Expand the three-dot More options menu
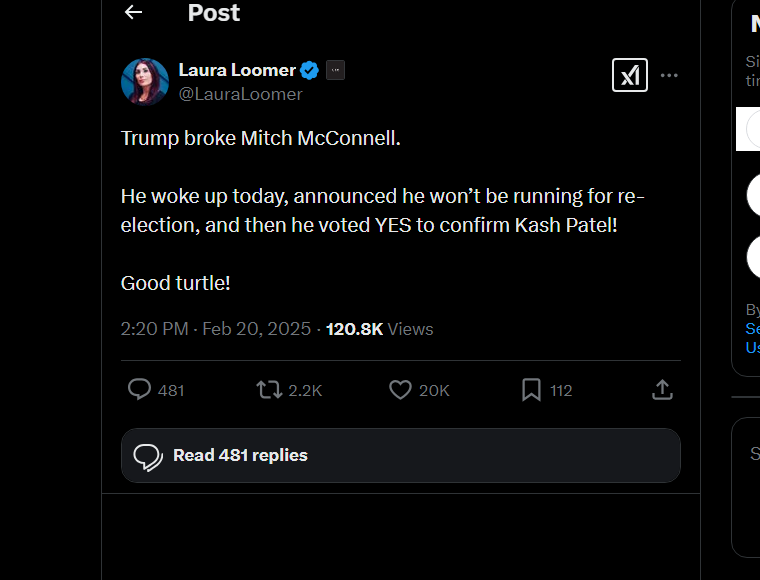 [669, 75]
